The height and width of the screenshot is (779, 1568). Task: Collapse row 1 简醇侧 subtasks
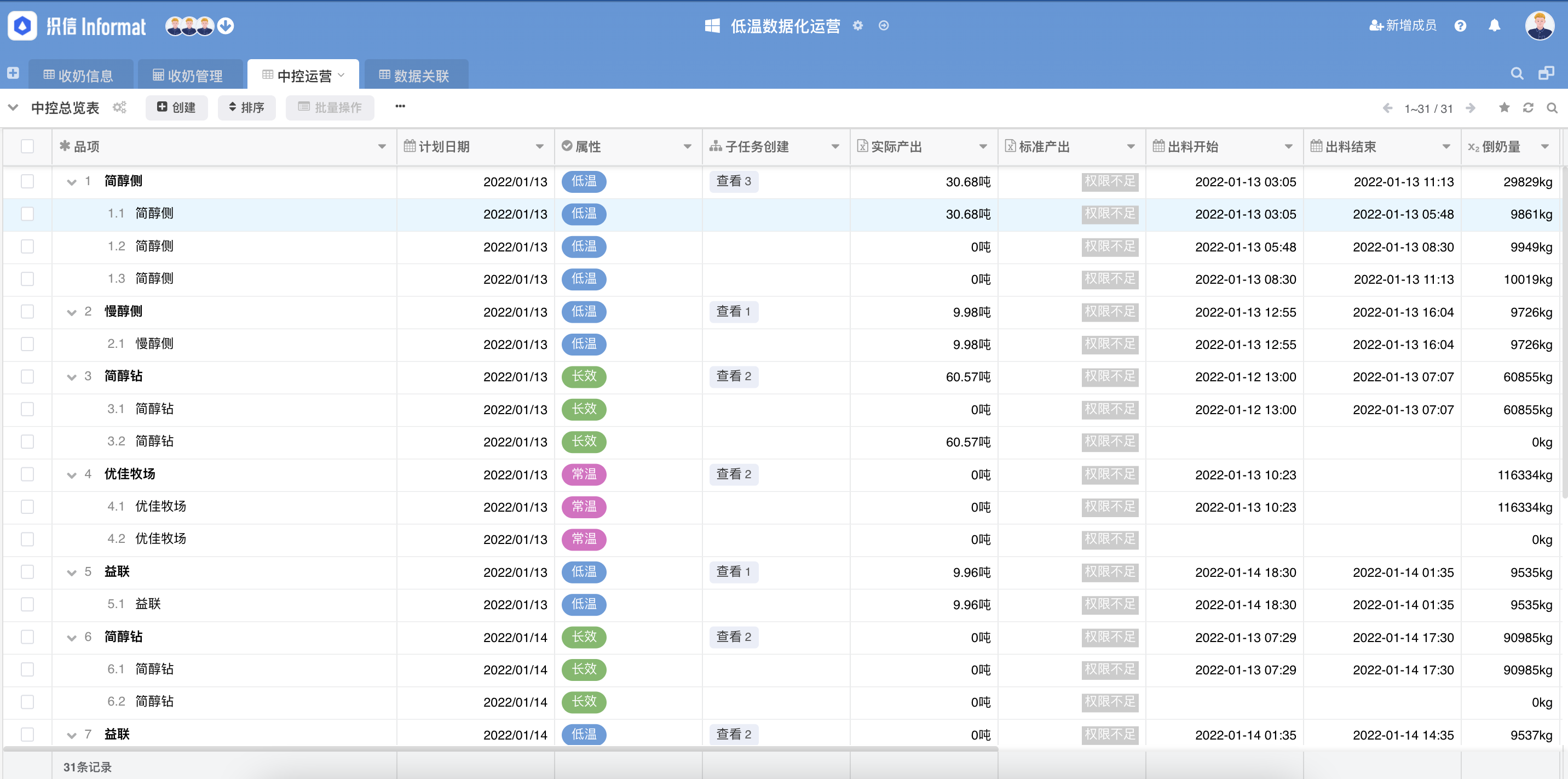[x=72, y=182]
